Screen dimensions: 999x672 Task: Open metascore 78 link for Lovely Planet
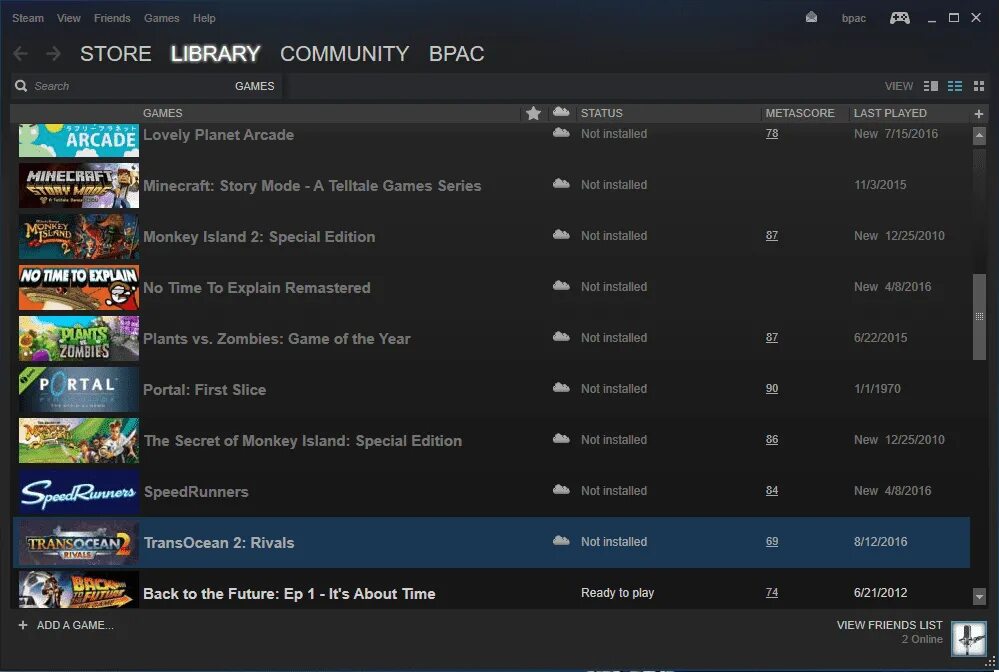tap(772, 133)
